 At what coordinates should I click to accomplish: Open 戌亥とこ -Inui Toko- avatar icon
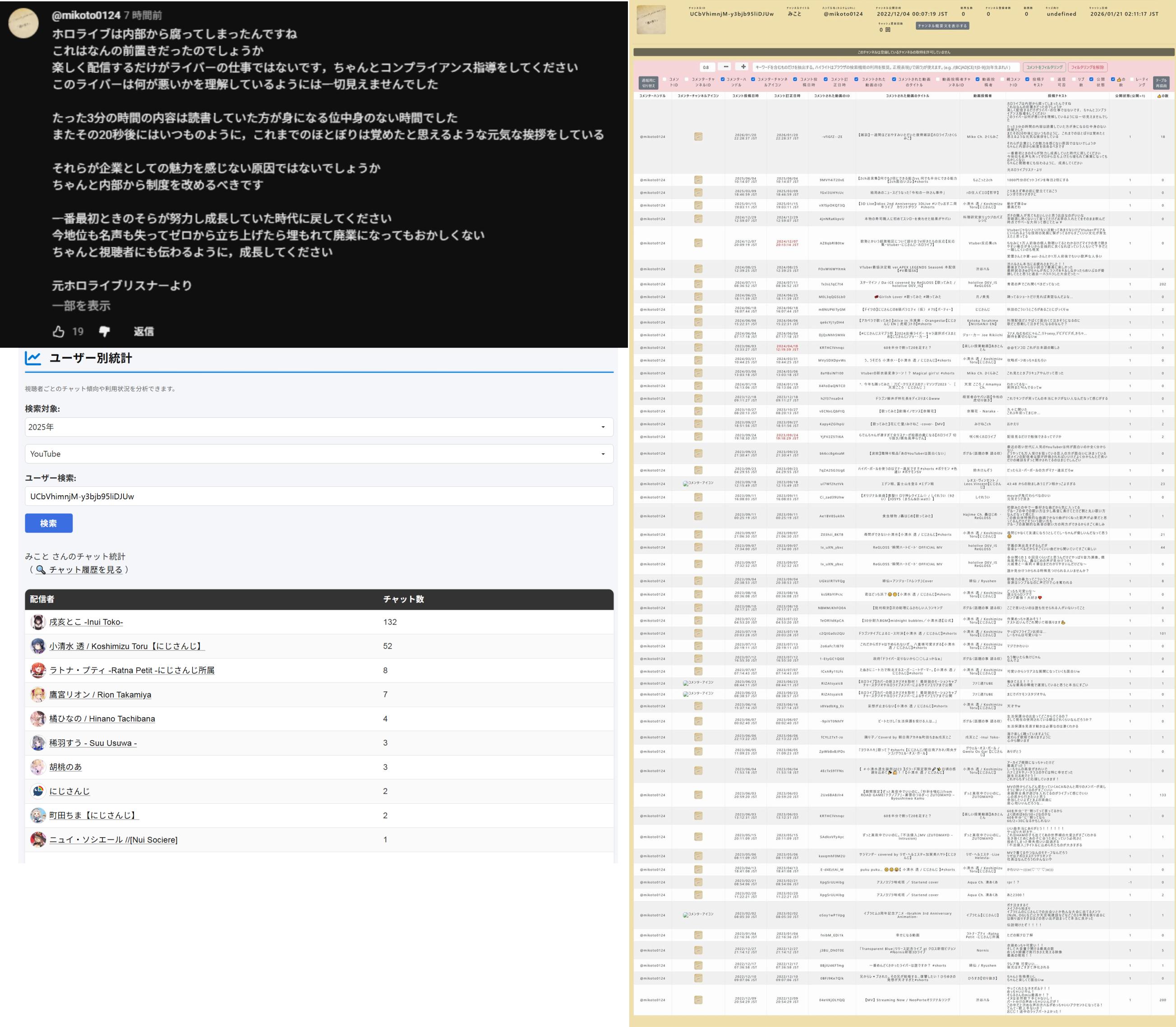pyautogui.click(x=38, y=622)
